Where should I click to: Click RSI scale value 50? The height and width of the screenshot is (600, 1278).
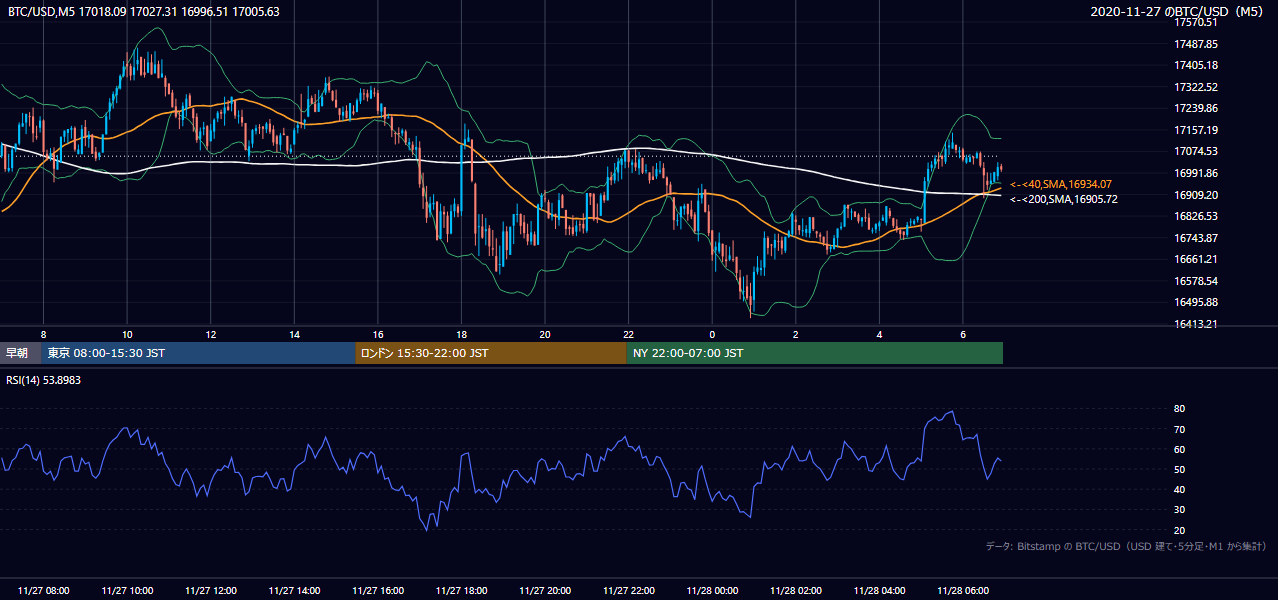(1180, 469)
